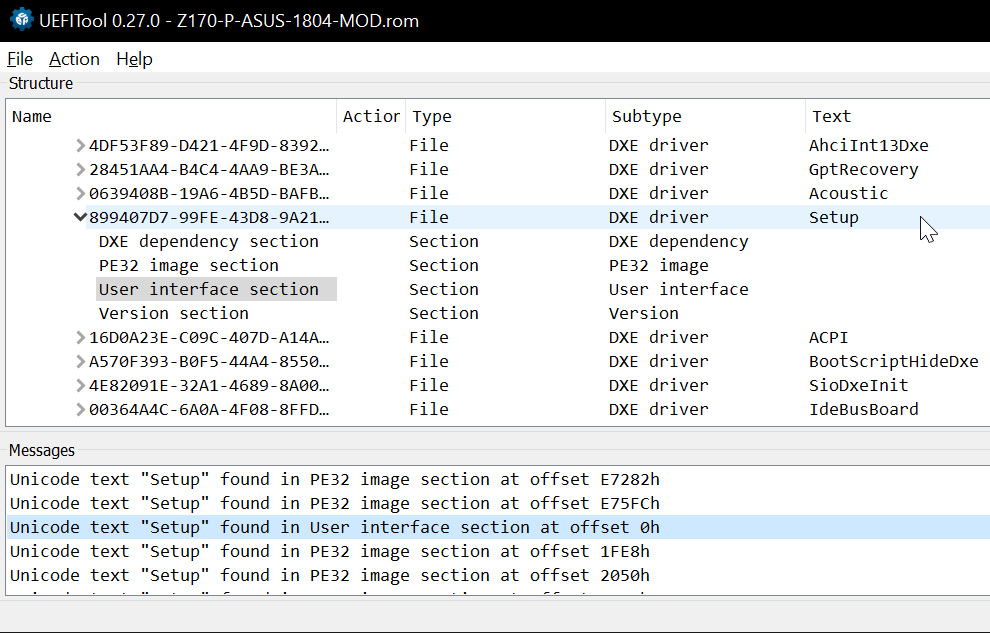This screenshot has height=633, width=990.
Task: Open the File menu
Action: (x=20, y=59)
